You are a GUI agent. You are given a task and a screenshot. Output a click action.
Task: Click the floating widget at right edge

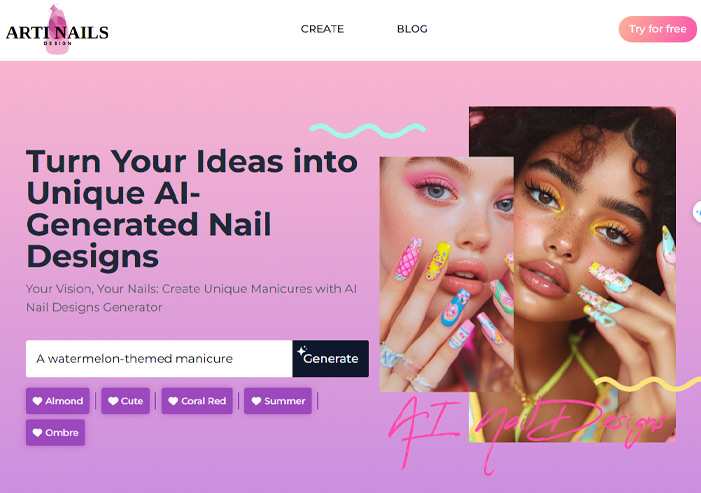[697, 212]
